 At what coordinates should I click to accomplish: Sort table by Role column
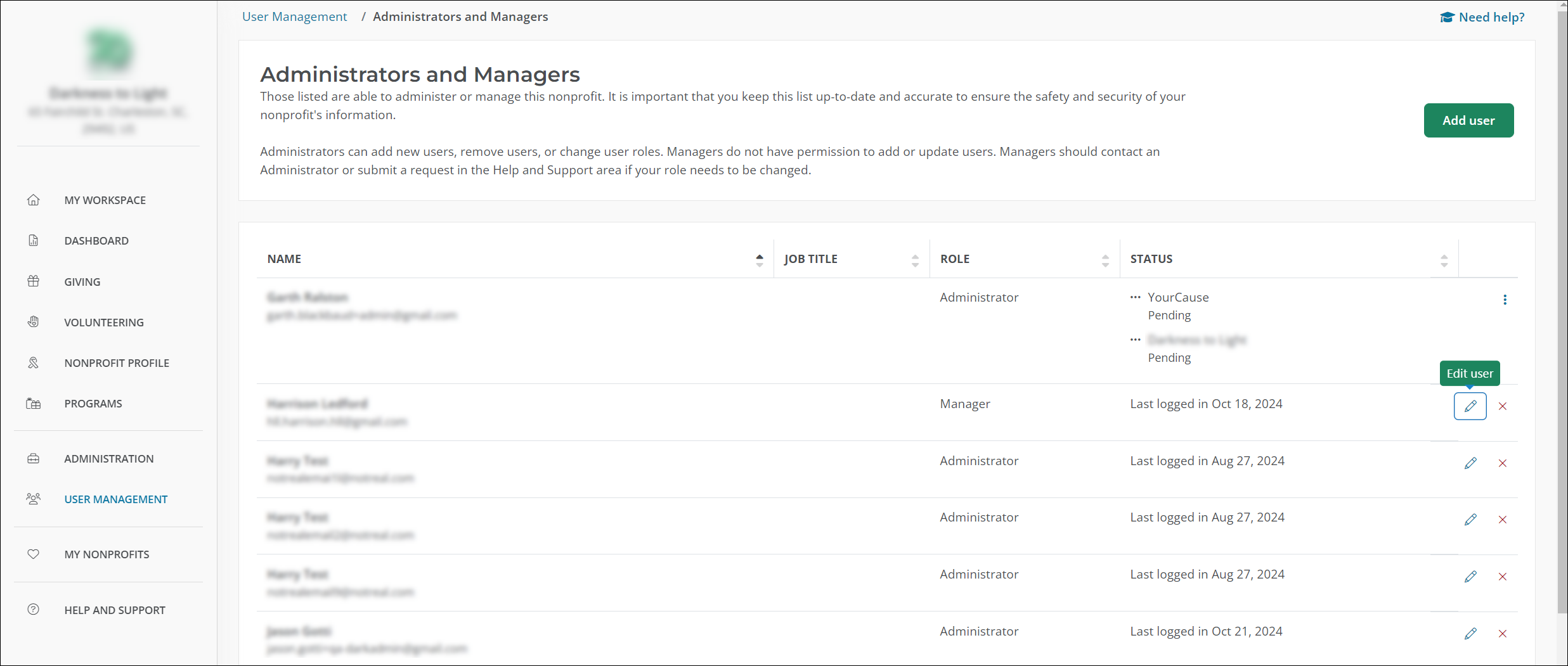pyautogui.click(x=1105, y=259)
